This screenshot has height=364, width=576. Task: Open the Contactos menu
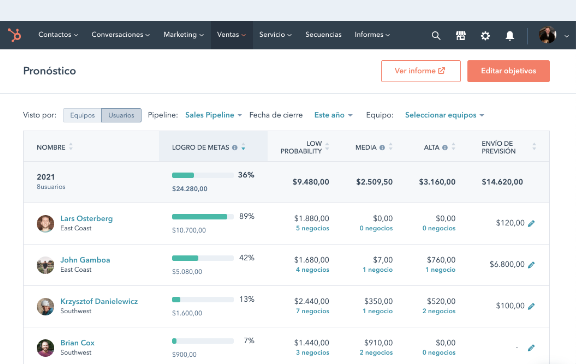58,35
